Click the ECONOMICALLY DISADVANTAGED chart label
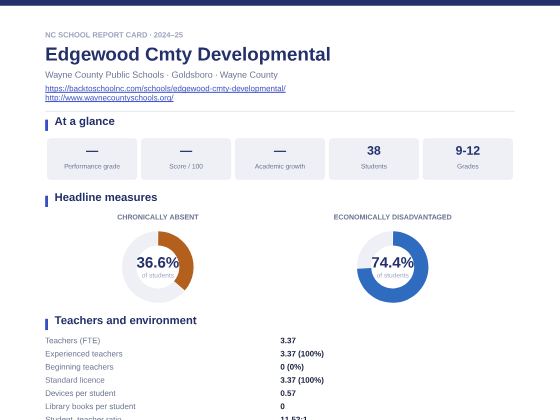 pos(392,217)
